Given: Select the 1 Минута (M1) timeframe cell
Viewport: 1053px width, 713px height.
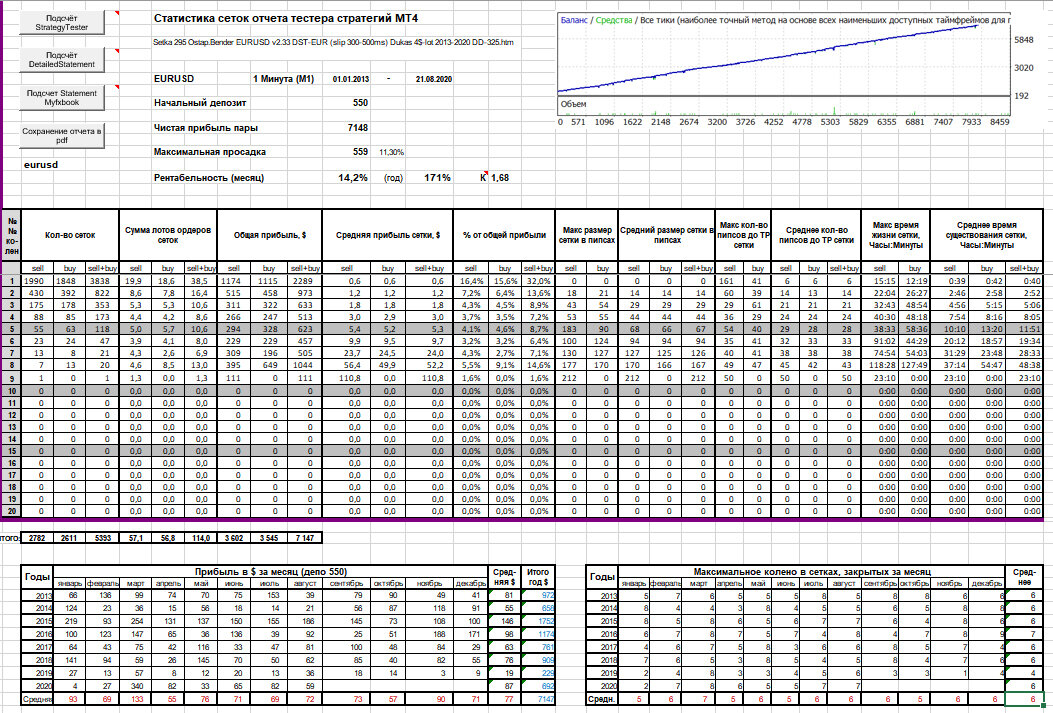Looking at the screenshot, I should [x=283, y=79].
